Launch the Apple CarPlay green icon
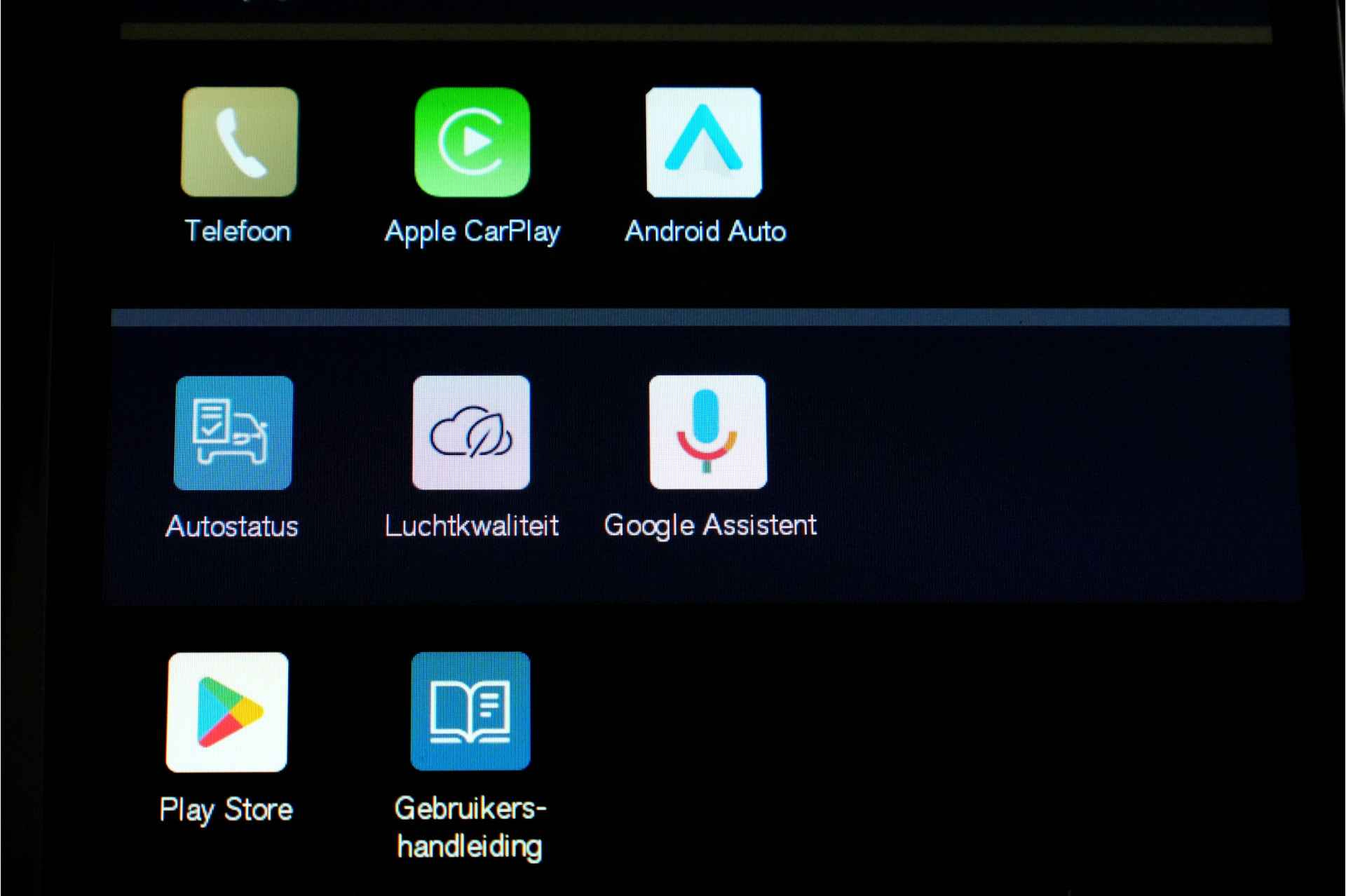The height and width of the screenshot is (896, 1346). coord(472,142)
